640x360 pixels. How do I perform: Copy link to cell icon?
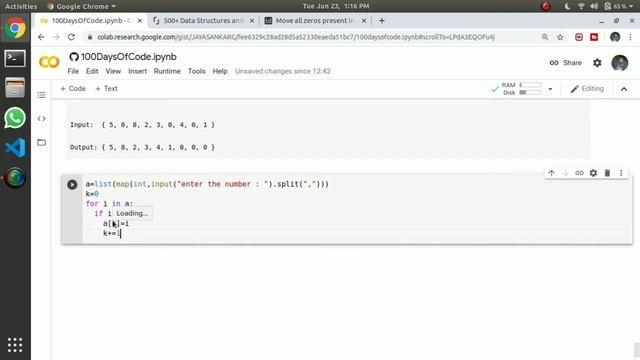click(579, 173)
